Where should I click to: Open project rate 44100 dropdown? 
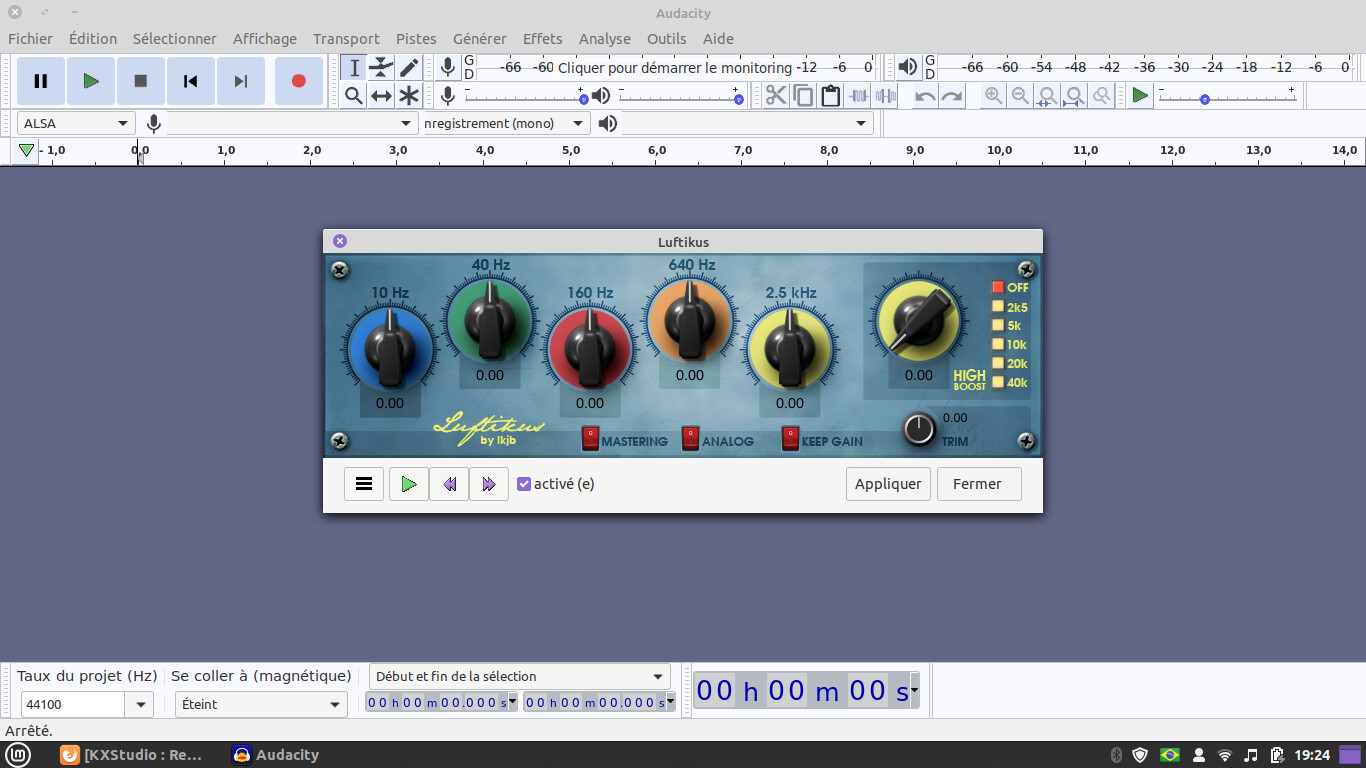click(x=140, y=704)
